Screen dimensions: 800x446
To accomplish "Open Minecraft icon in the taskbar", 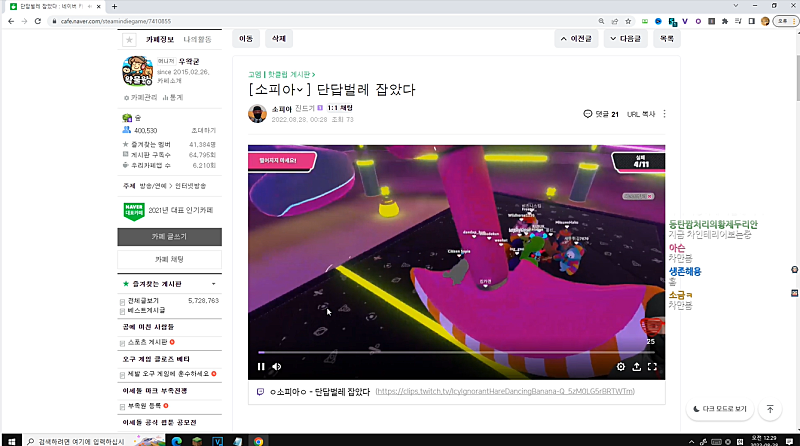I will [x=197, y=441].
